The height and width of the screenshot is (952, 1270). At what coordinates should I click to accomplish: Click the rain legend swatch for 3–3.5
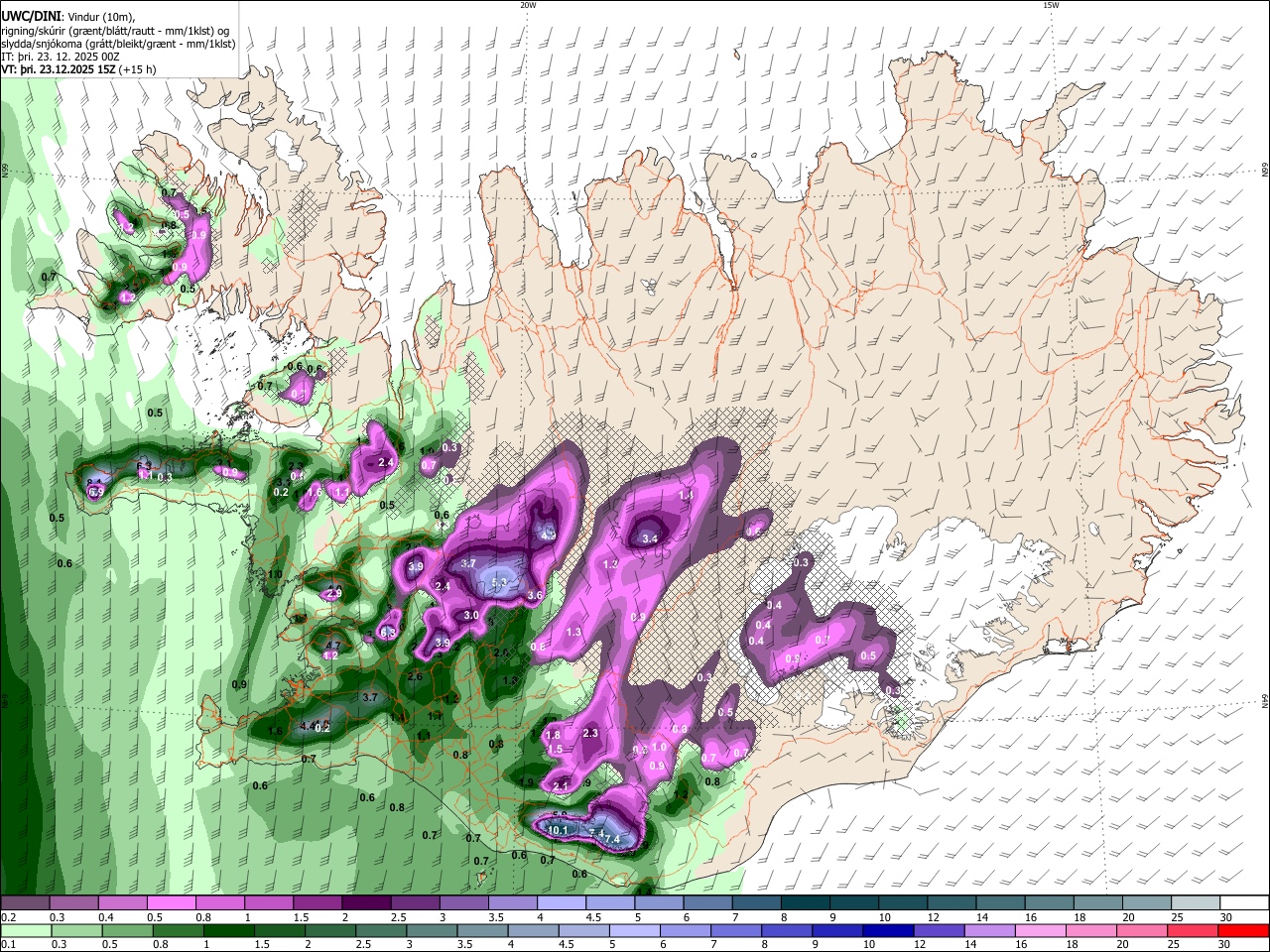[433, 930]
